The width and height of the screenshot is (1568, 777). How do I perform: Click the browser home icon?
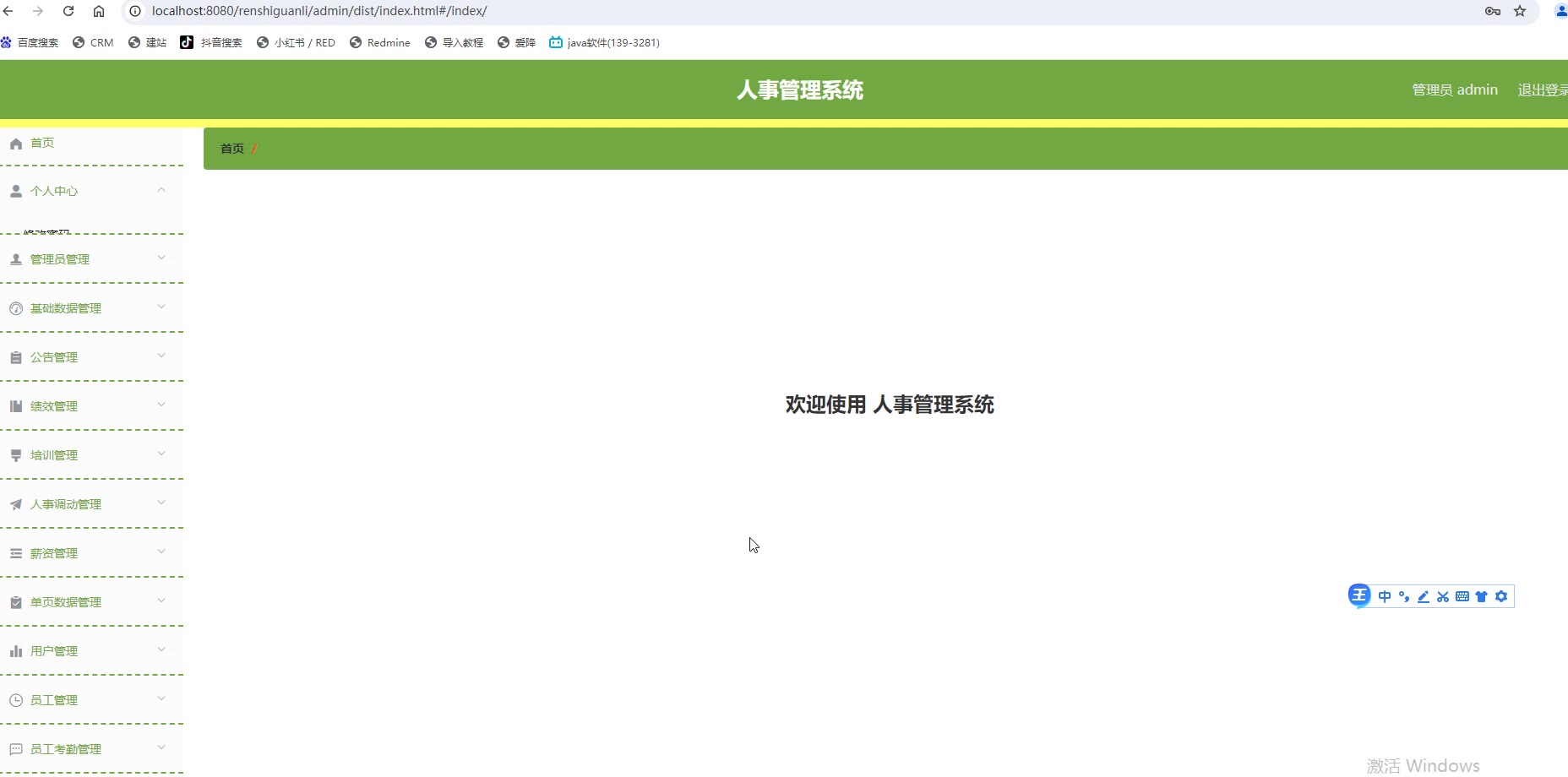[x=99, y=11]
